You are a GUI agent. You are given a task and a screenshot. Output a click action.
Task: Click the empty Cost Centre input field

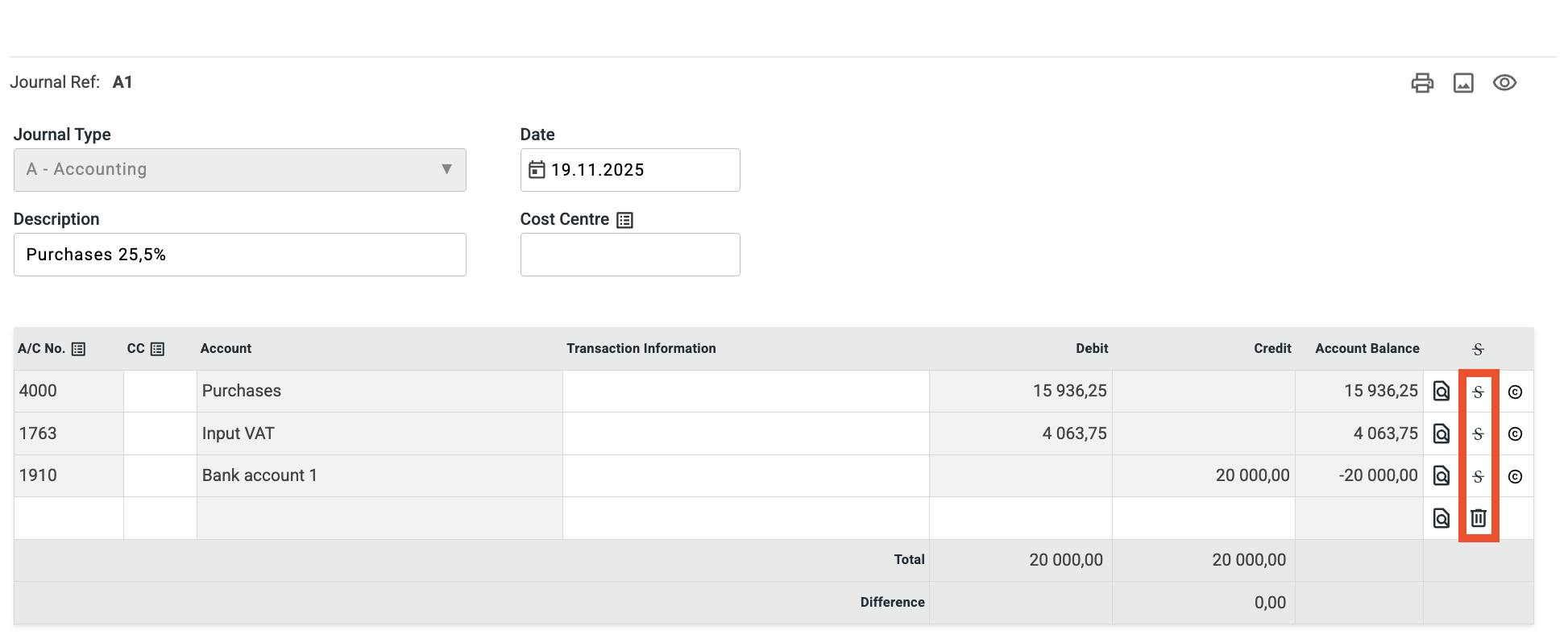(629, 255)
